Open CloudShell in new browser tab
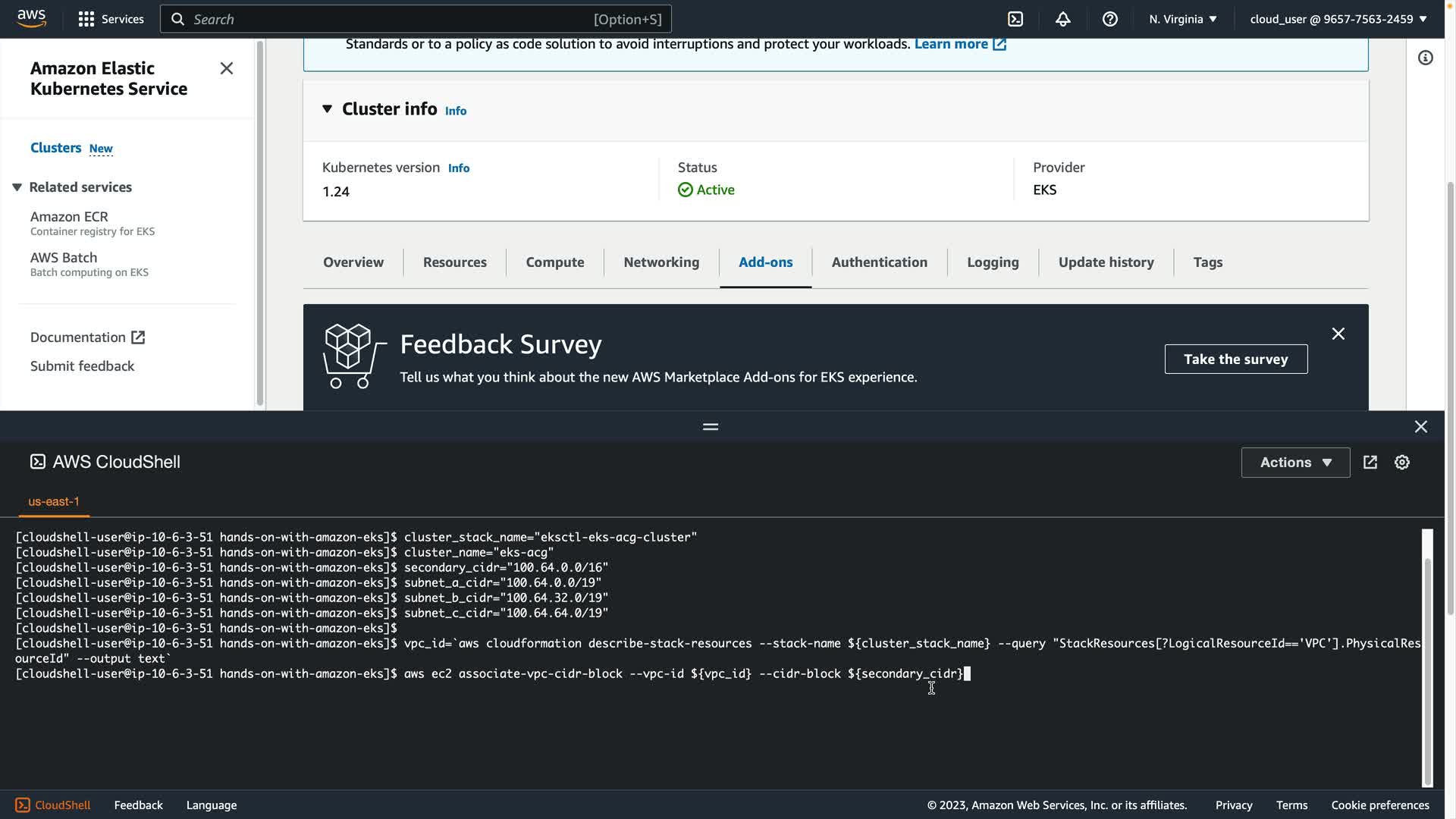The width and height of the screenshot is (1456, 819). [1370, 463]
